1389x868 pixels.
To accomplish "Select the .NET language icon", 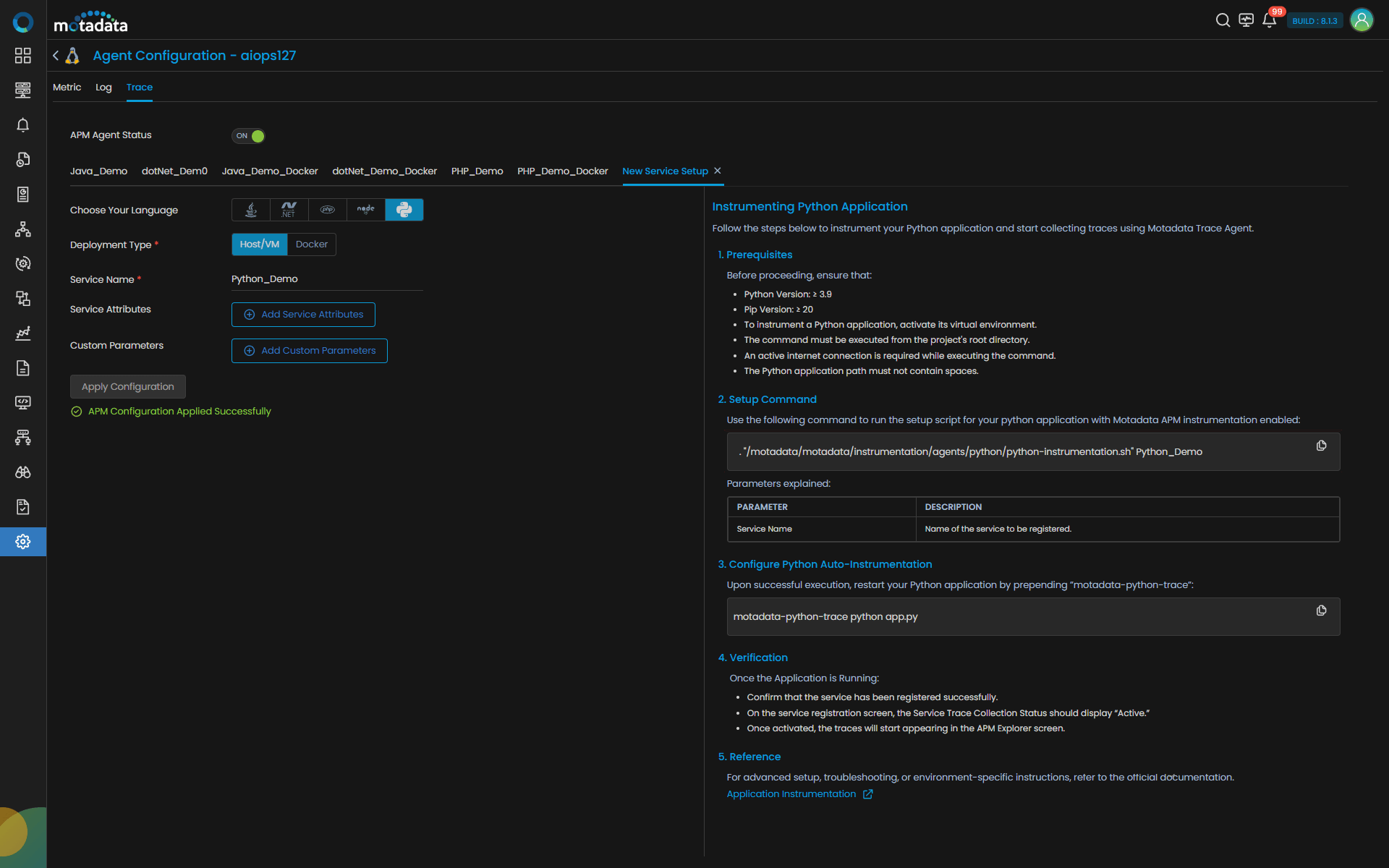I will coord(289,210).
